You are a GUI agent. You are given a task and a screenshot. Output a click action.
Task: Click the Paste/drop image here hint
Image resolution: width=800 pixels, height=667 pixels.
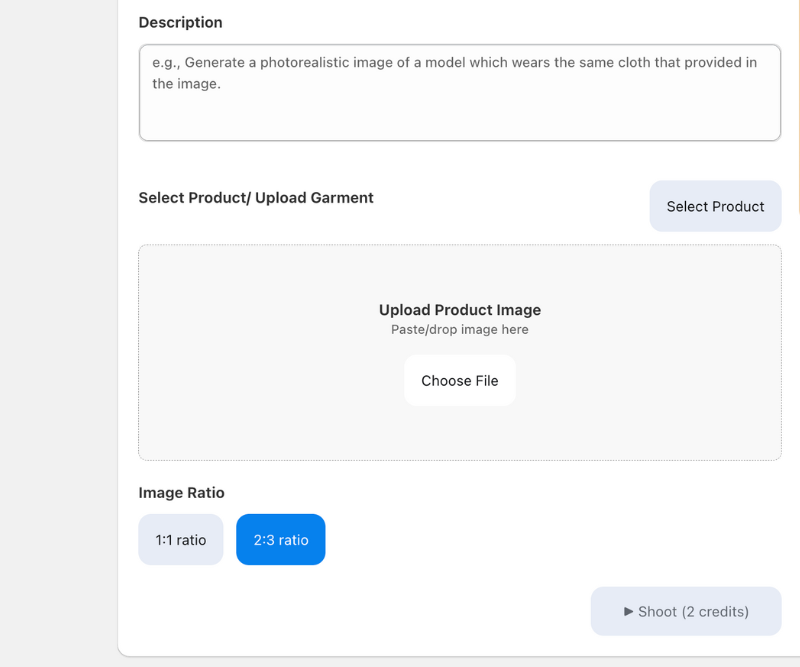pyautogui.click(x=460, y=330)
